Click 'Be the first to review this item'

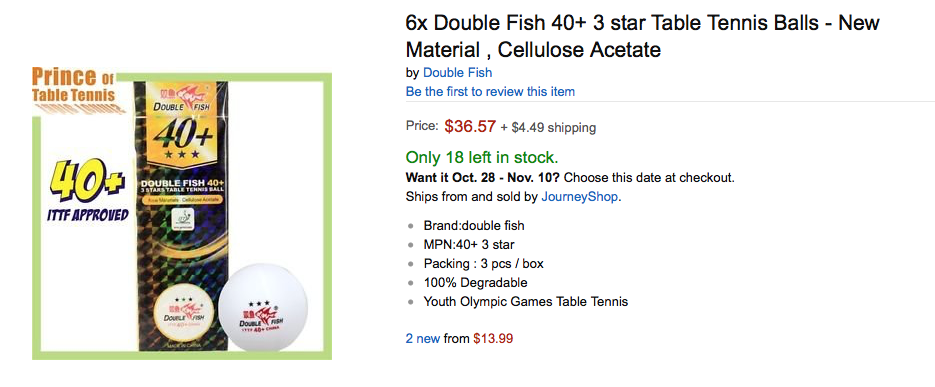click(x=490, y=92)
